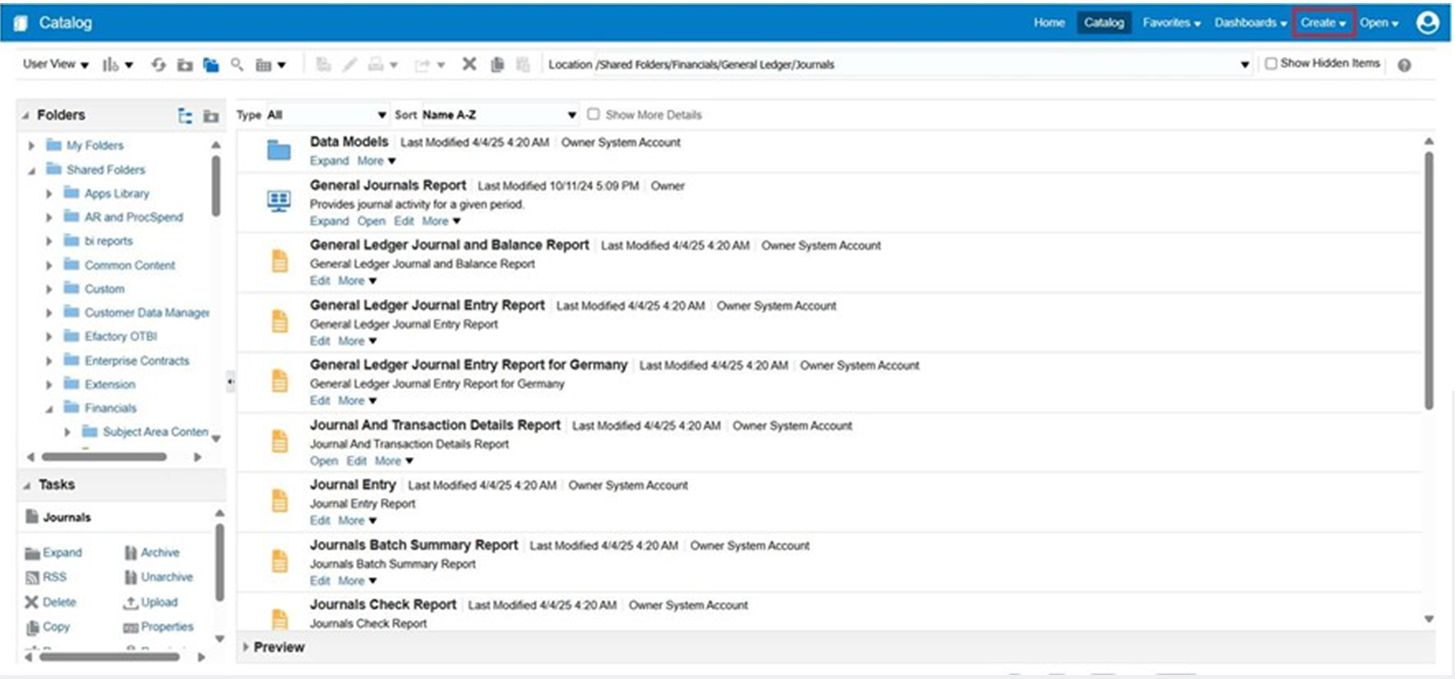Open the user profile icon
The height and width of the screenshot is (679, 1455).
tap(1428, 22)
